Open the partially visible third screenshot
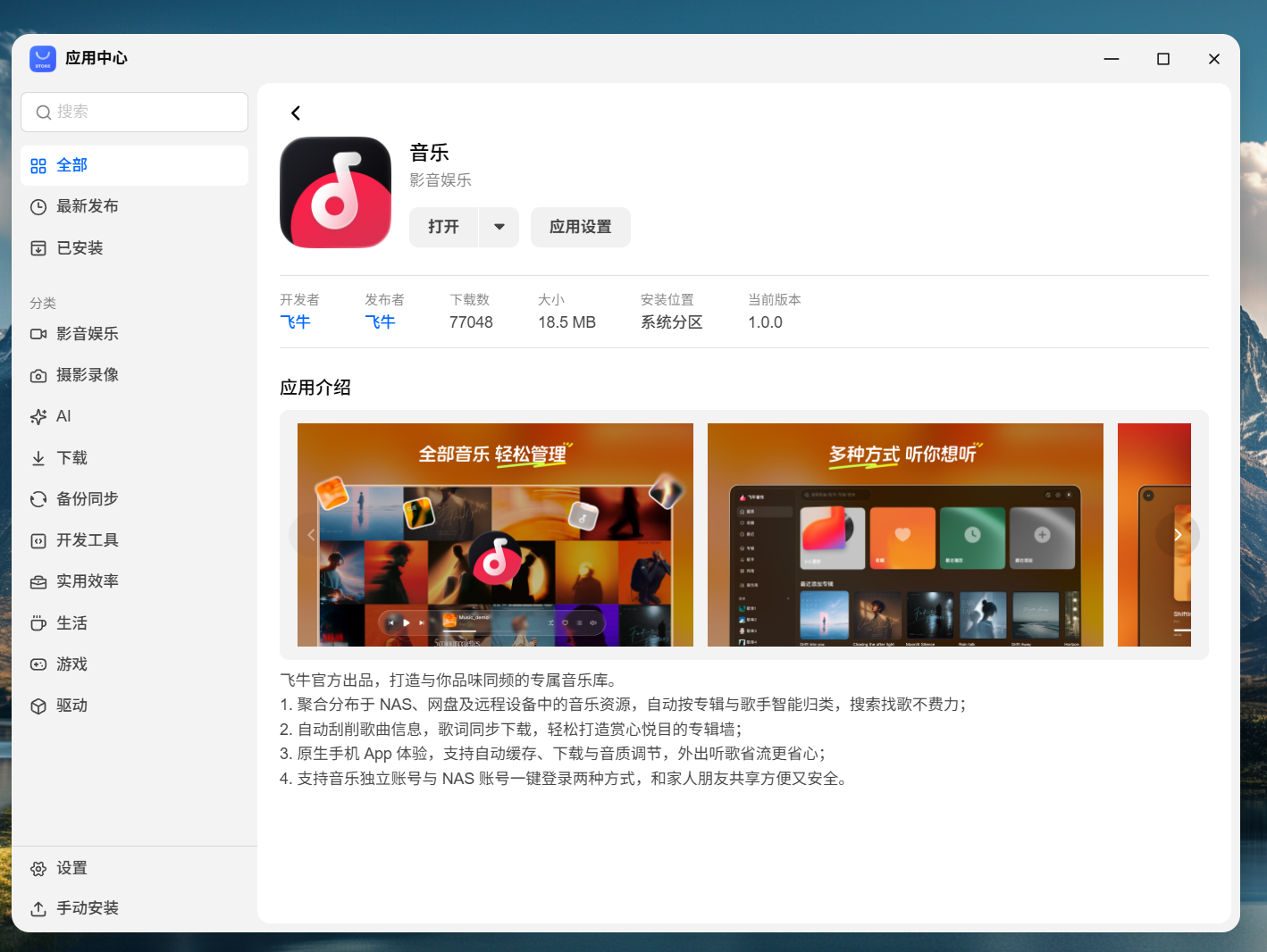 [1154, 535]
